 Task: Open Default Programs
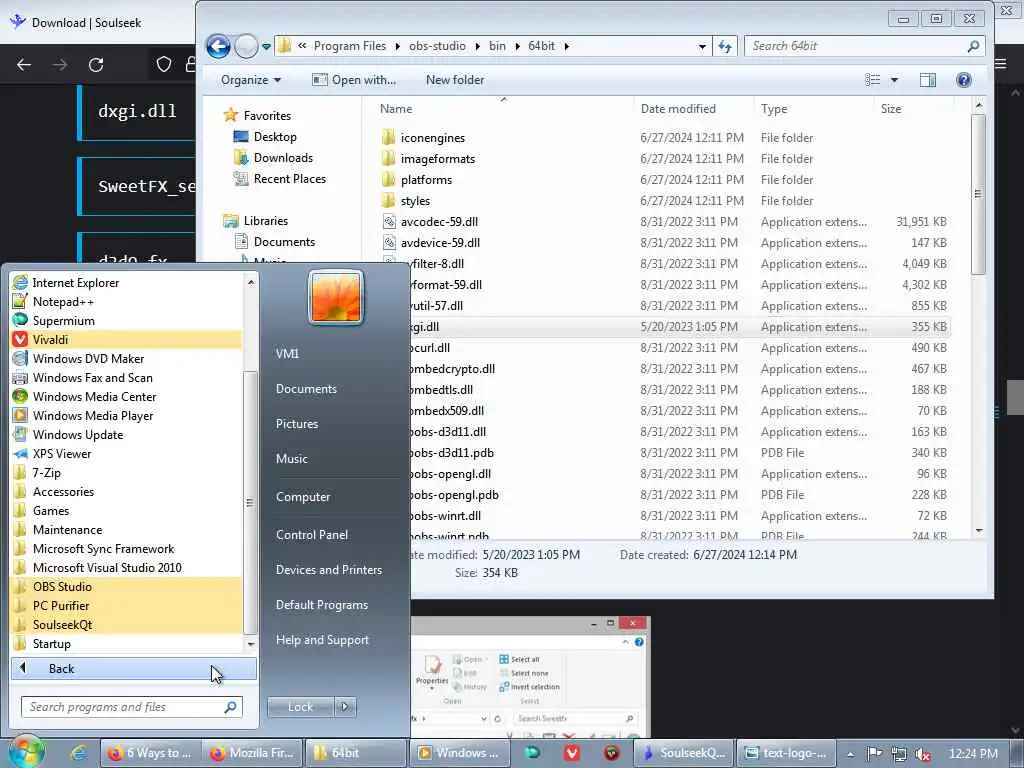click(x=321, y=605)
